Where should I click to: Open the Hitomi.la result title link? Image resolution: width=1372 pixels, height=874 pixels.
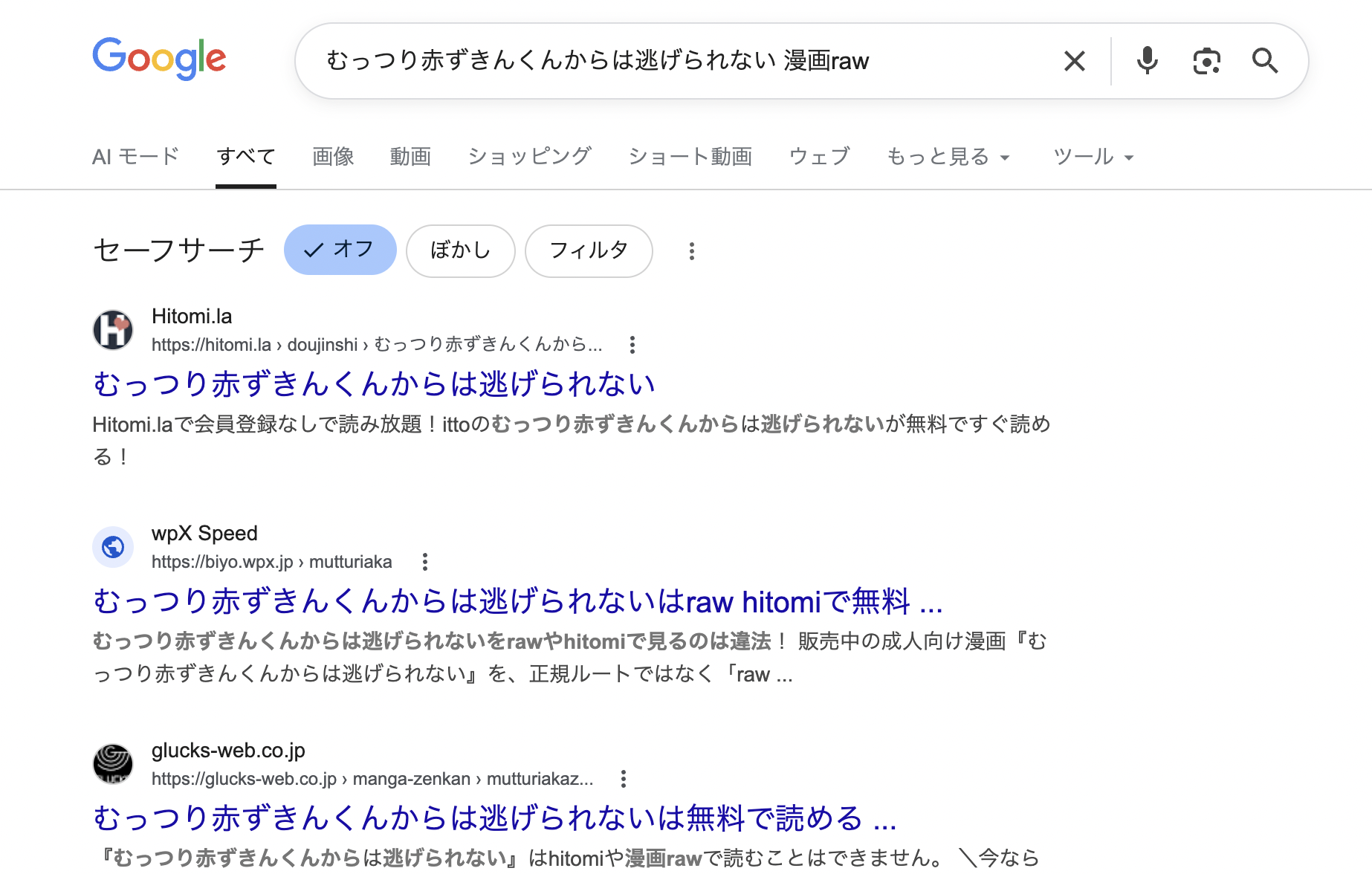374,384
